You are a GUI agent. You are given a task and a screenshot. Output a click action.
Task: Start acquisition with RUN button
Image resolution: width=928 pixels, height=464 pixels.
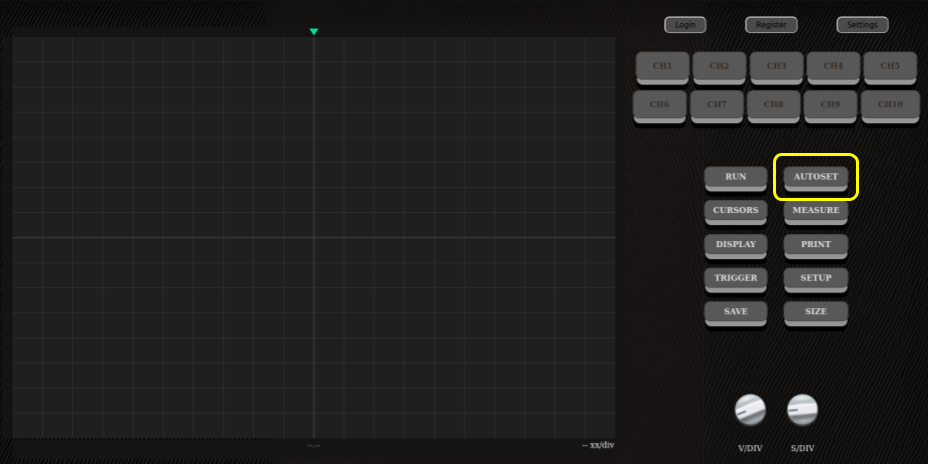click(x=736, y=178)
